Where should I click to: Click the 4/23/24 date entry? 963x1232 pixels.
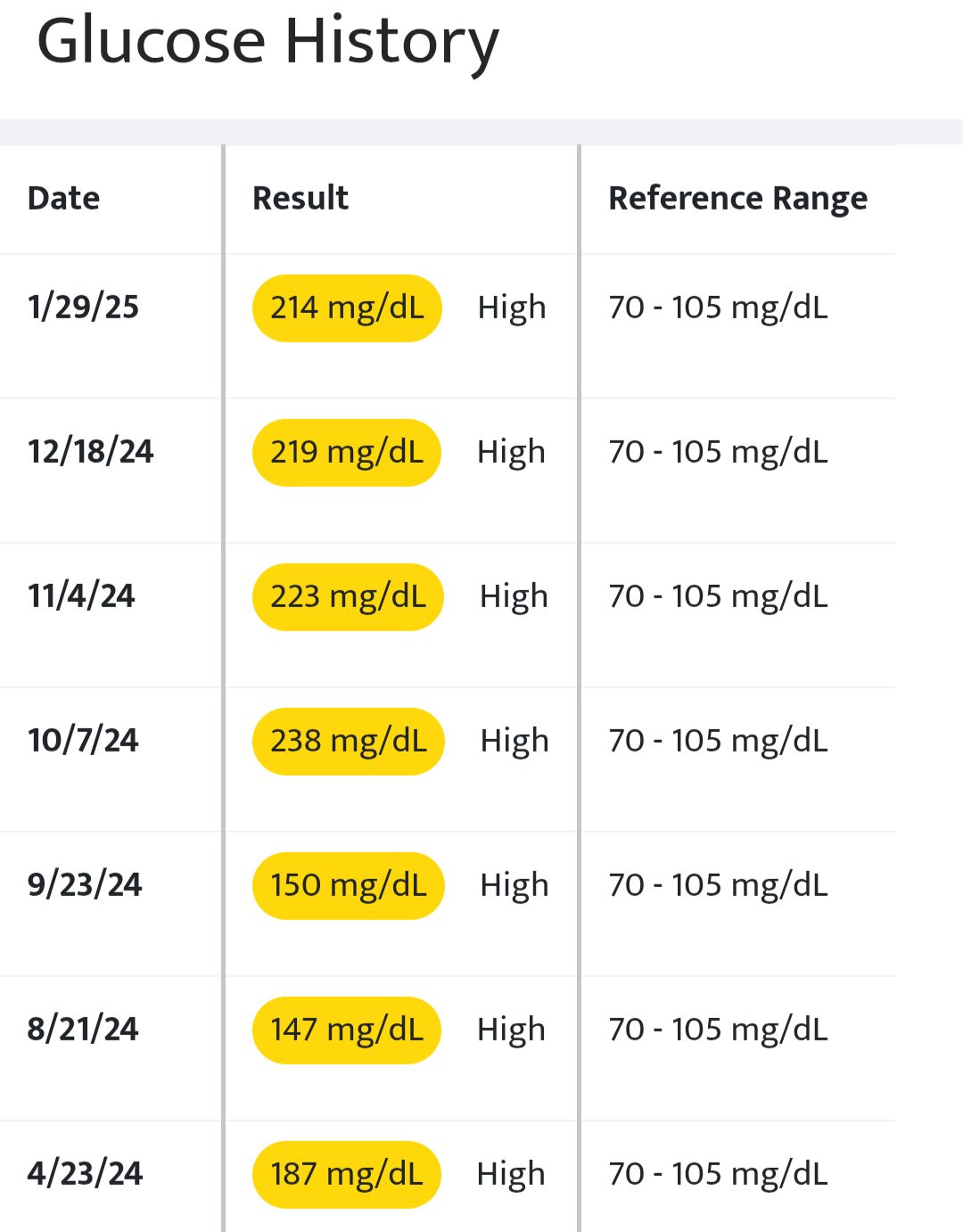coord(85,1174)
